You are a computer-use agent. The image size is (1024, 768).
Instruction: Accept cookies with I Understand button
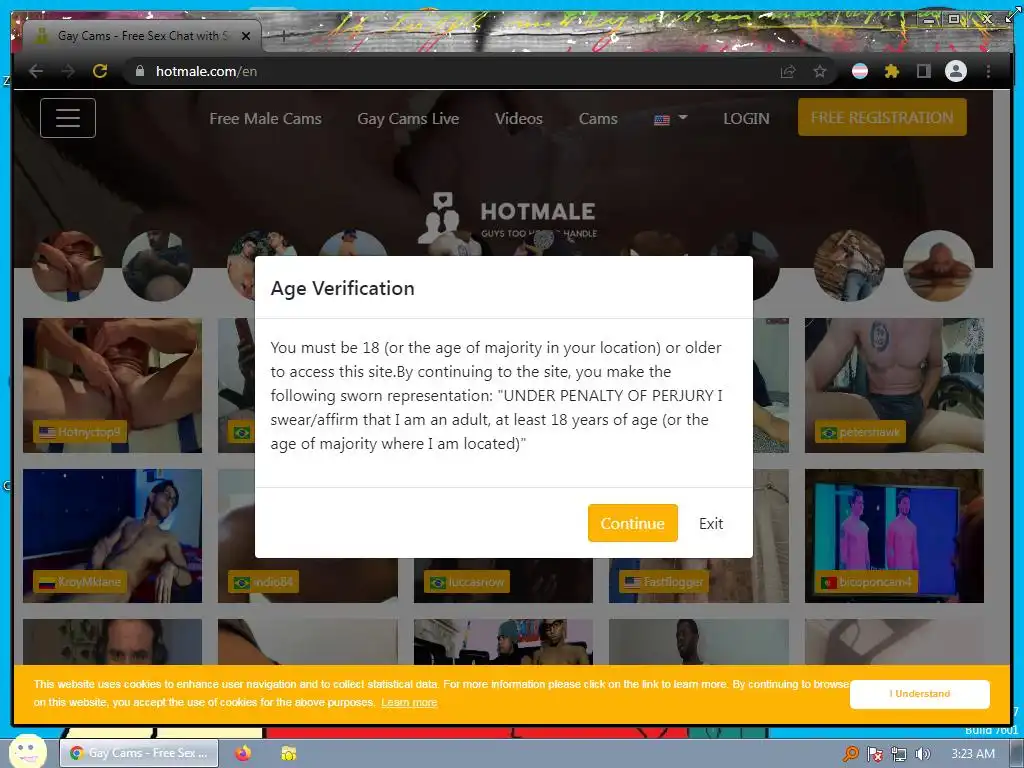920,694
